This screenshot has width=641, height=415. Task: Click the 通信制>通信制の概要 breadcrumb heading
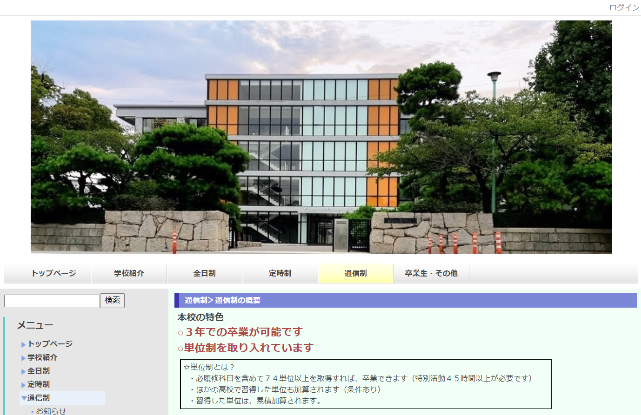222,300
